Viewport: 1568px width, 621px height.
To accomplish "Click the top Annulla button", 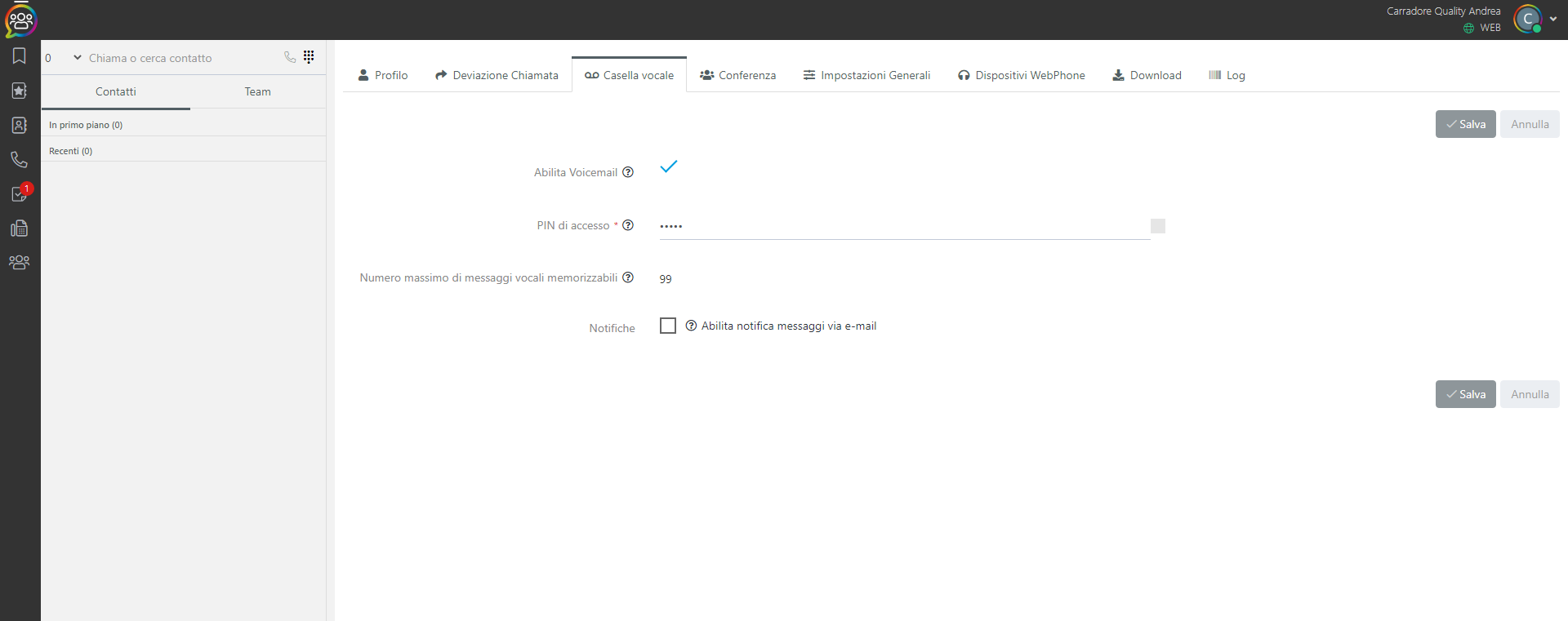I will point(1530,124).
